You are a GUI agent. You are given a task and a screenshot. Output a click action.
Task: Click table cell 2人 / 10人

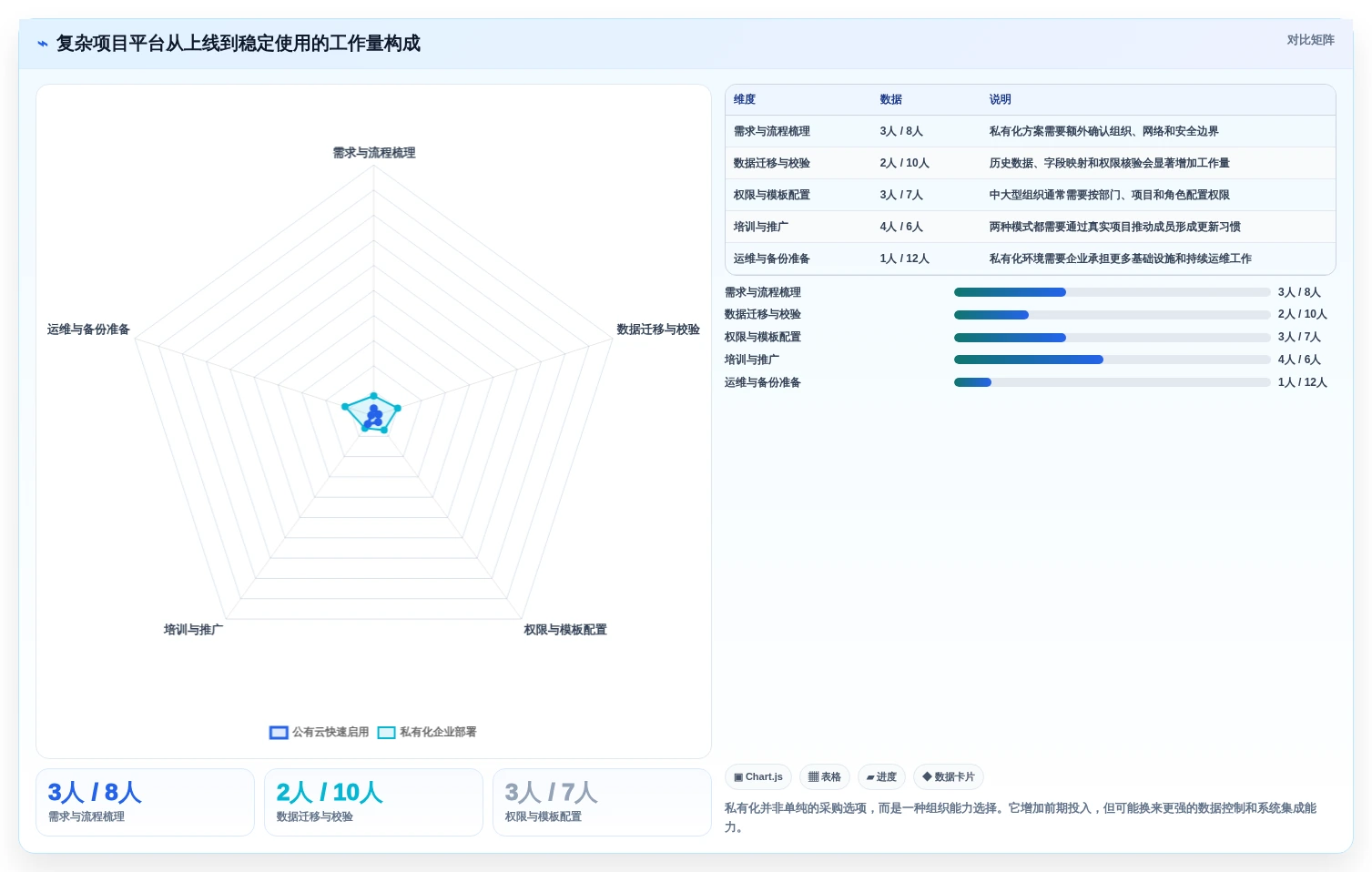[904, 163]
